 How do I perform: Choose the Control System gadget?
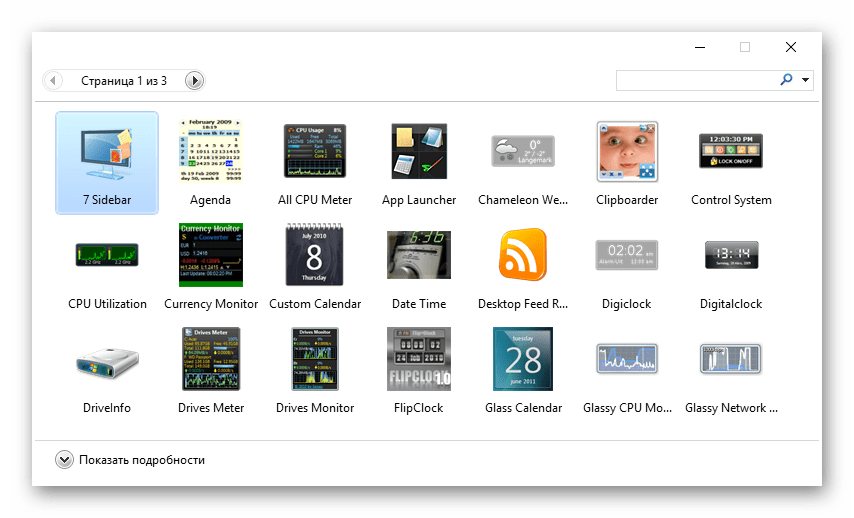tap(731, 152)
